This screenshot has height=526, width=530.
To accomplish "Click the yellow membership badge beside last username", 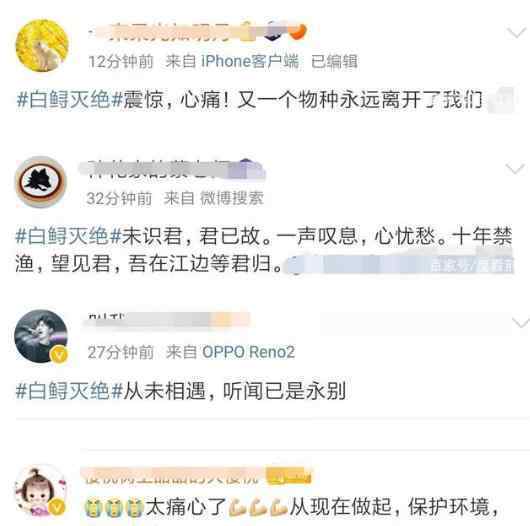I will coord(289,477).
